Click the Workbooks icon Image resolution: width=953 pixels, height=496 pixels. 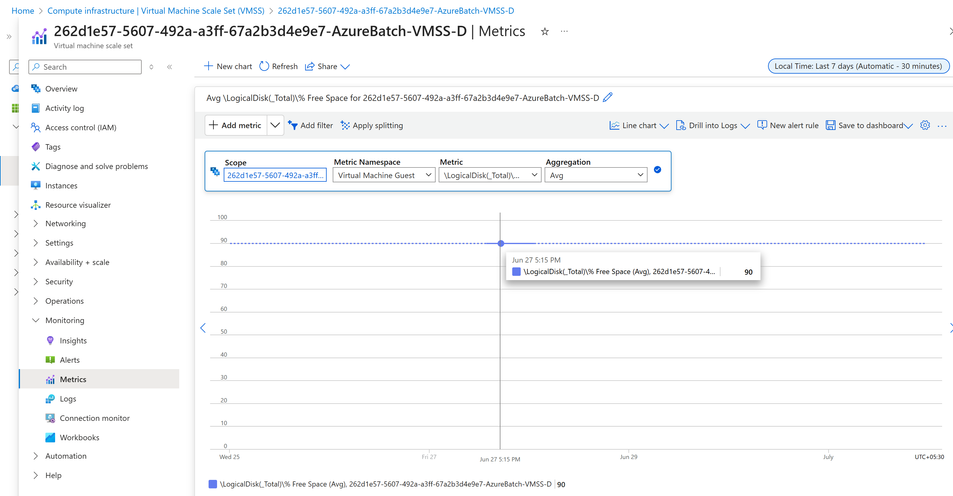pyautogui.click(x=50, y=438)
